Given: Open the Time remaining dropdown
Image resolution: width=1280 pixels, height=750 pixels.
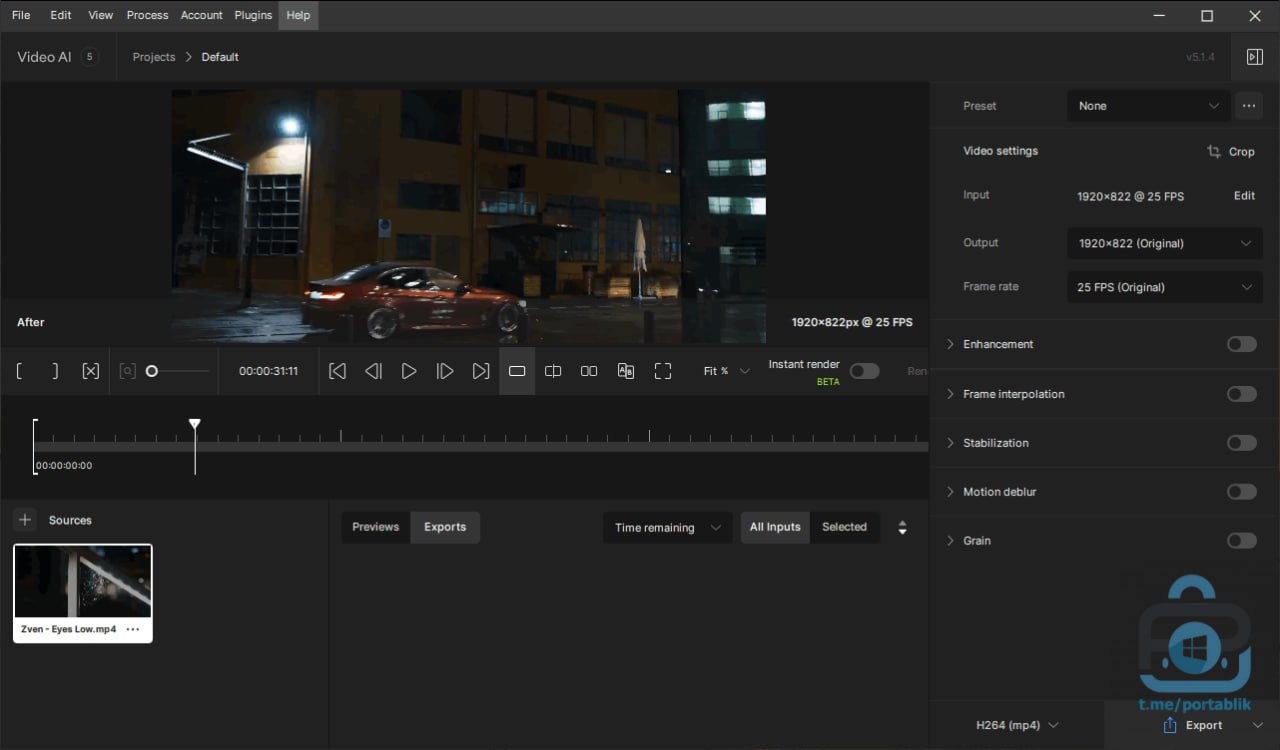Looking at the screenshot, I should (x=667, y=528).
